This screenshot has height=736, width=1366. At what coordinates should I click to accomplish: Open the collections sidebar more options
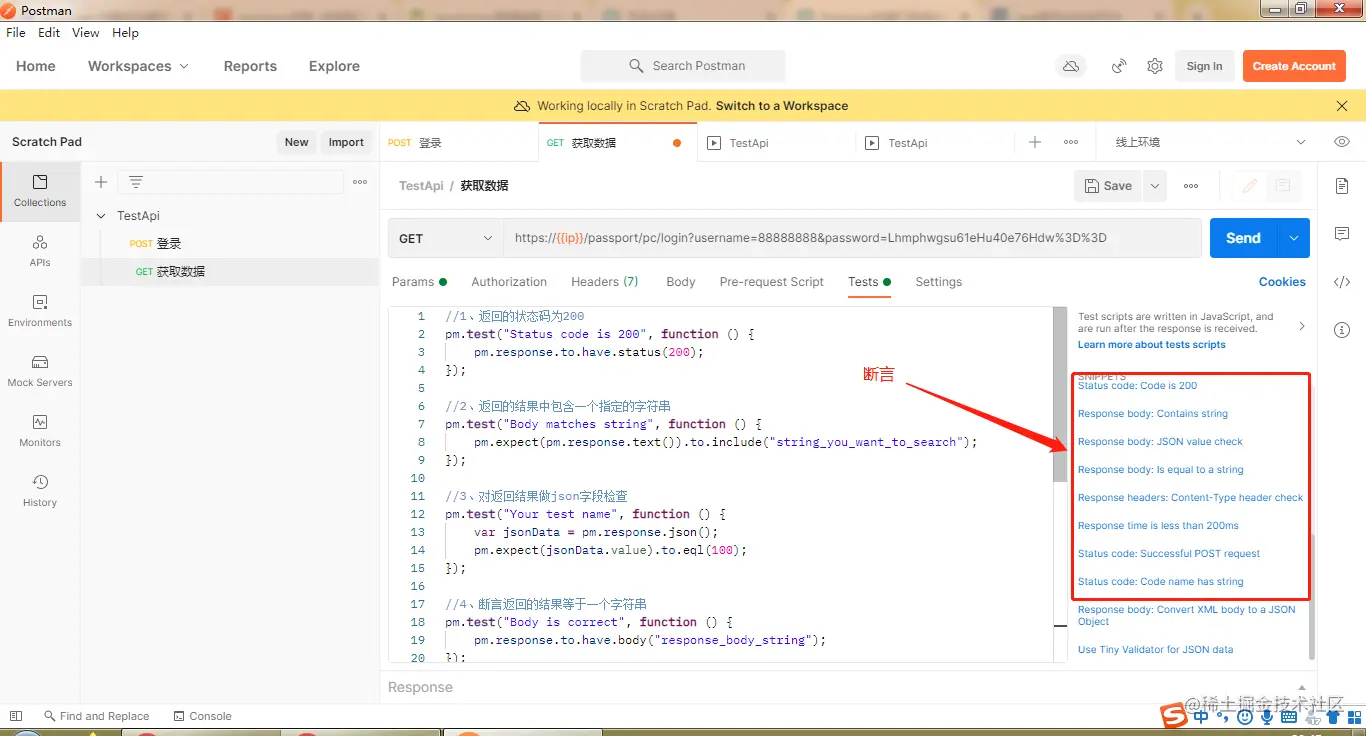[360, 182]
